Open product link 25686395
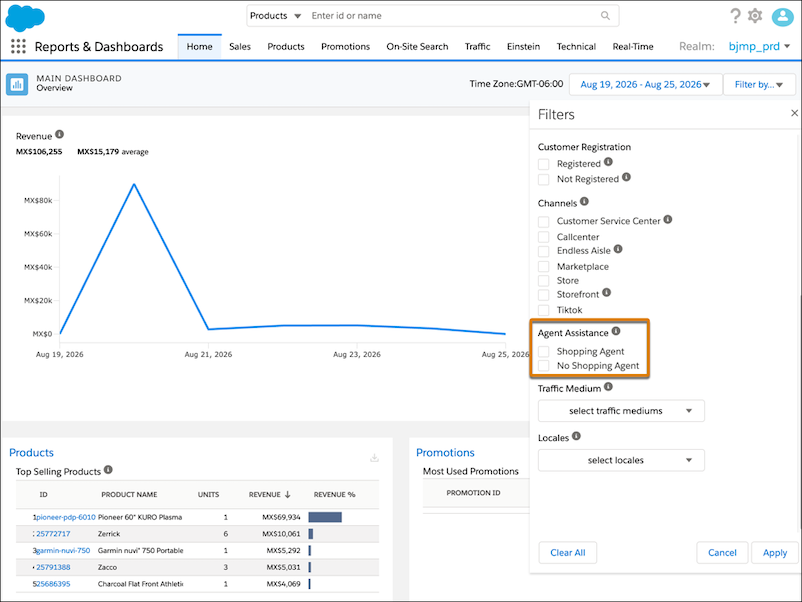802x602 pixels. click(53, 584)
